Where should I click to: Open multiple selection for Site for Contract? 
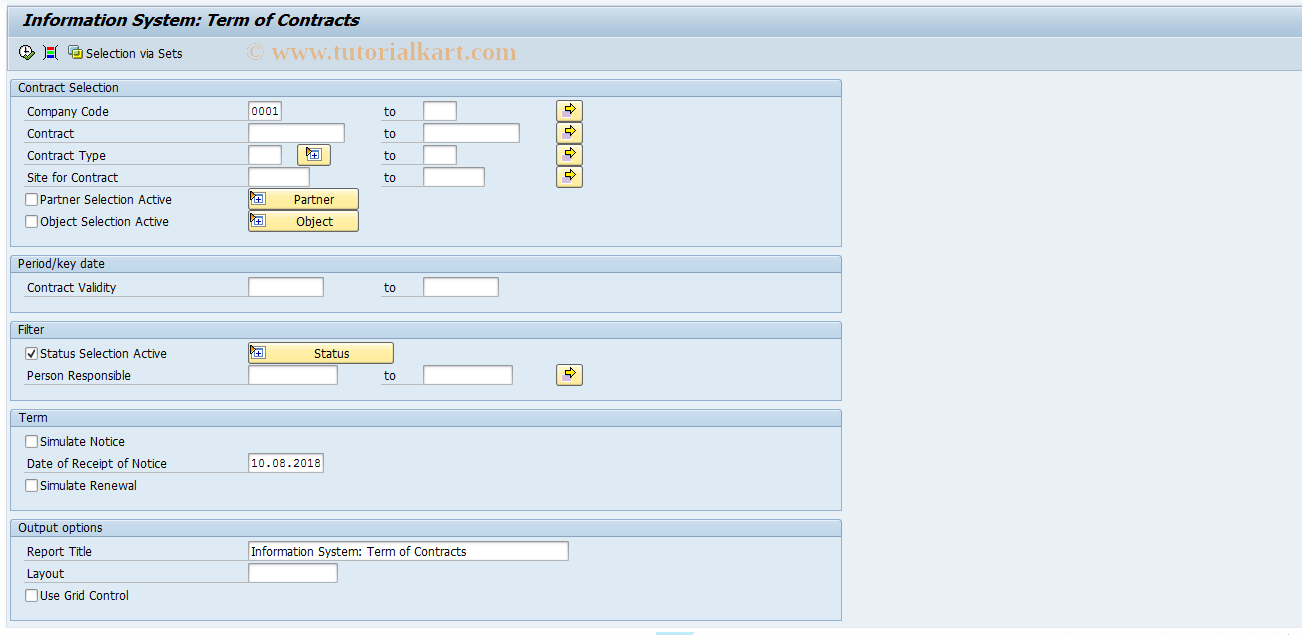coord(569,177)
